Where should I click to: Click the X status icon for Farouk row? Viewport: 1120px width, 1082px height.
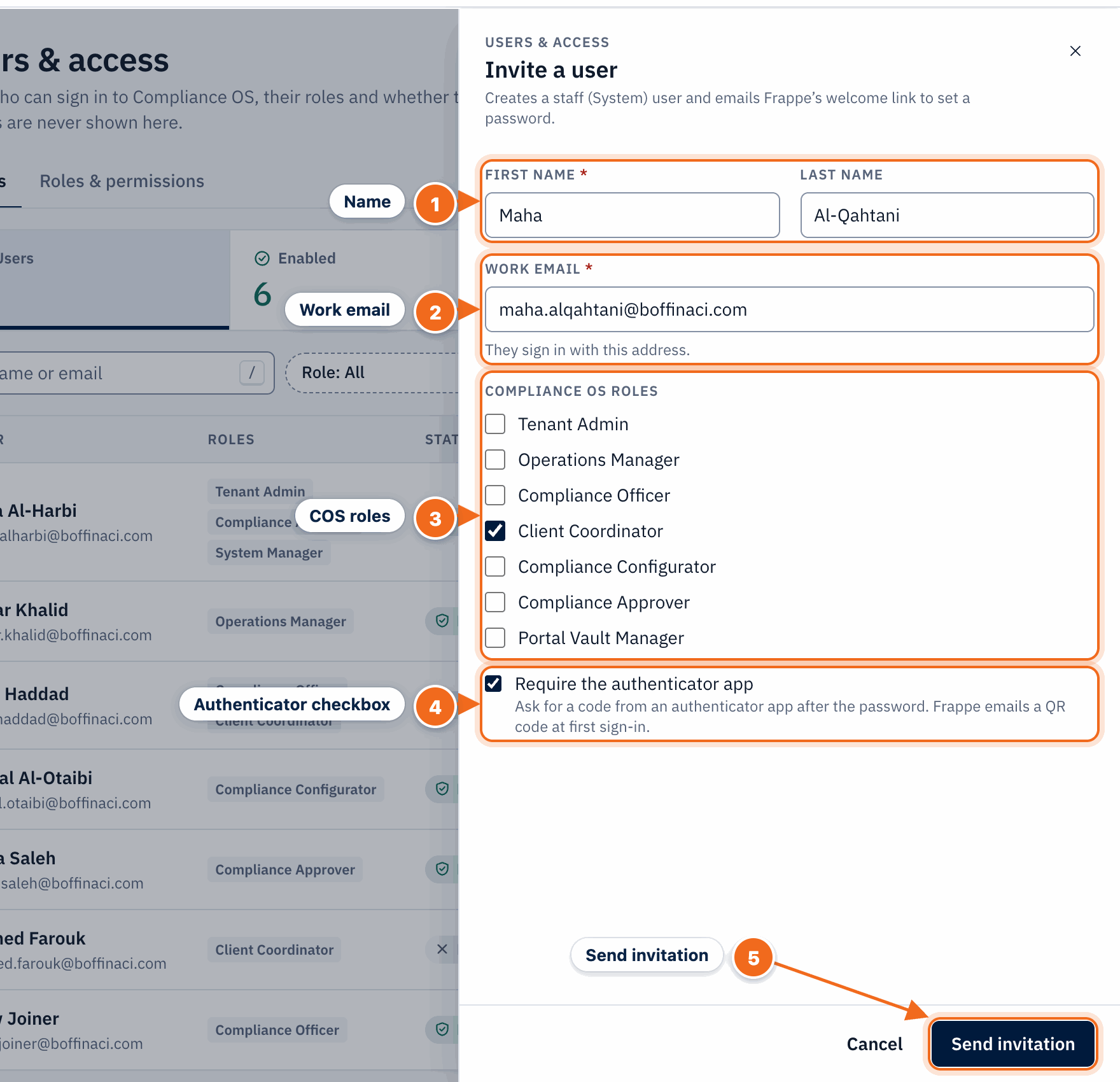442,949
